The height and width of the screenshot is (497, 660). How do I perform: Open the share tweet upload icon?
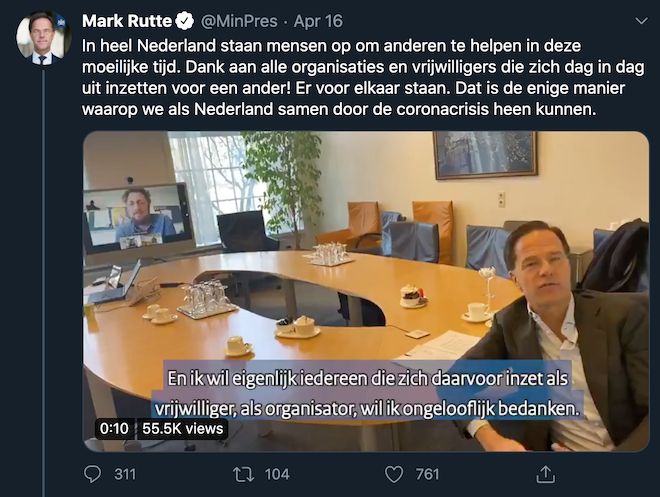pos(546,474)
